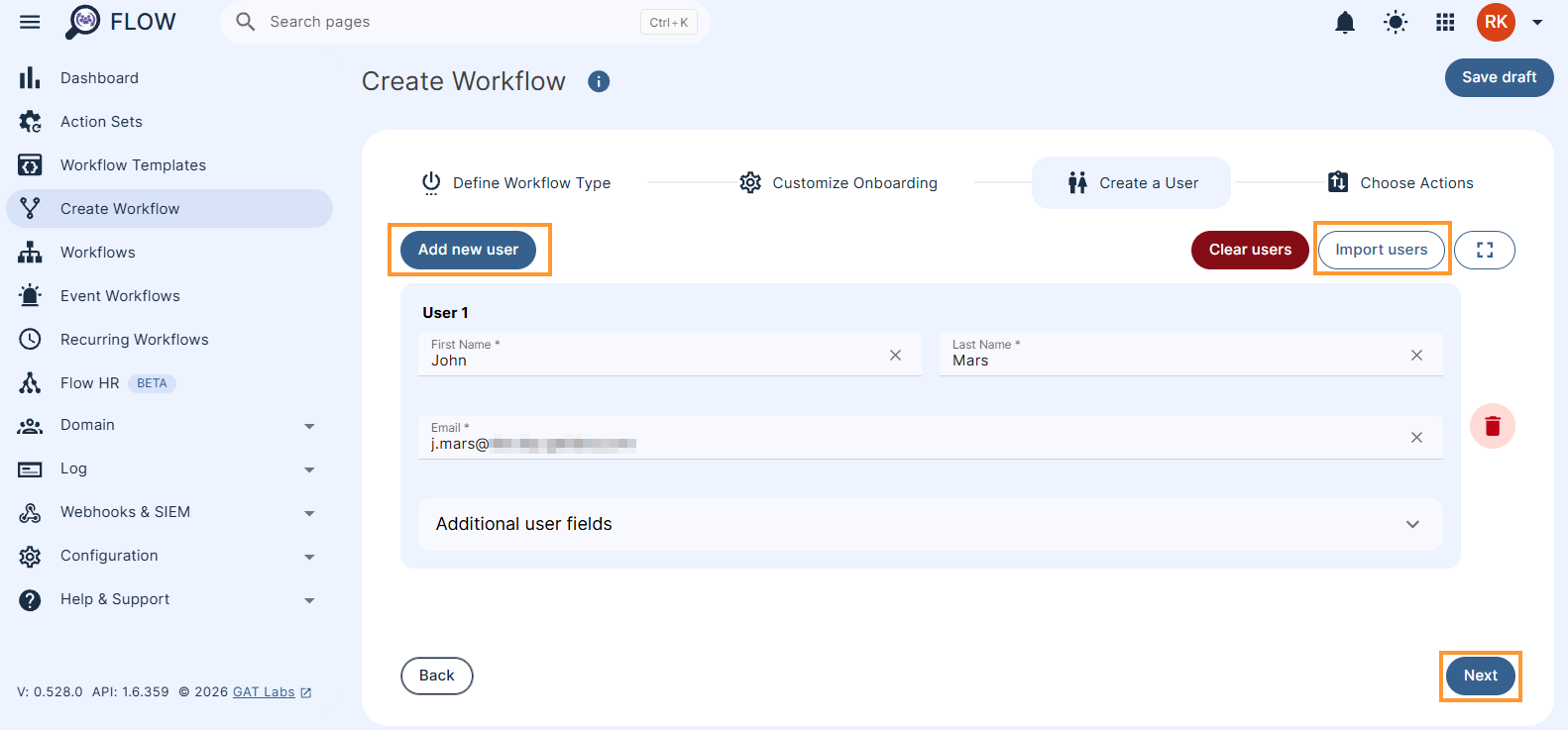1568x730 pixels.
Task: Click the Event Workflows alarm icon
Action: click(30, 296)
